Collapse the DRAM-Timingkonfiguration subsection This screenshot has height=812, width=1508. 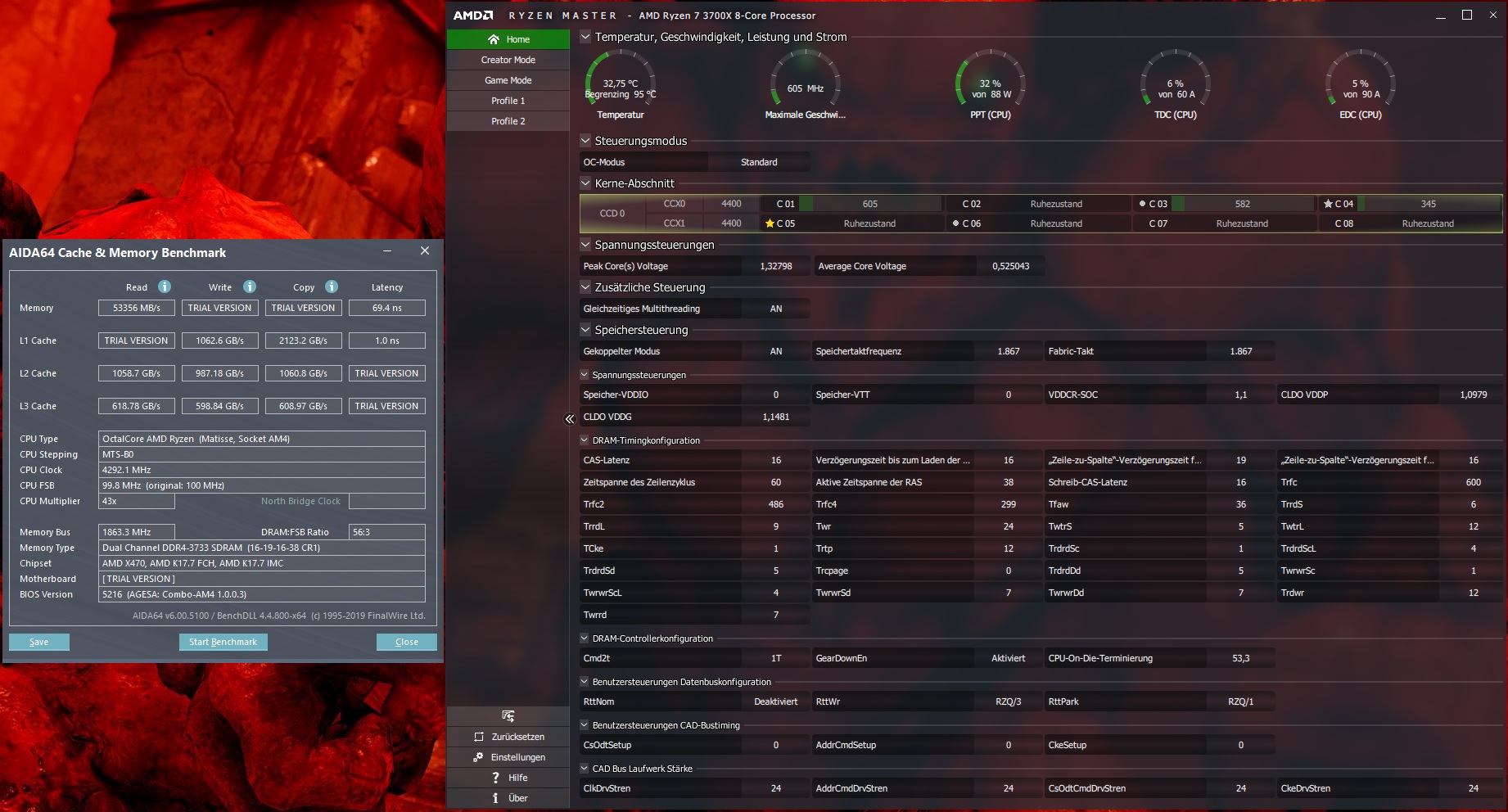[x=585, y=440]
